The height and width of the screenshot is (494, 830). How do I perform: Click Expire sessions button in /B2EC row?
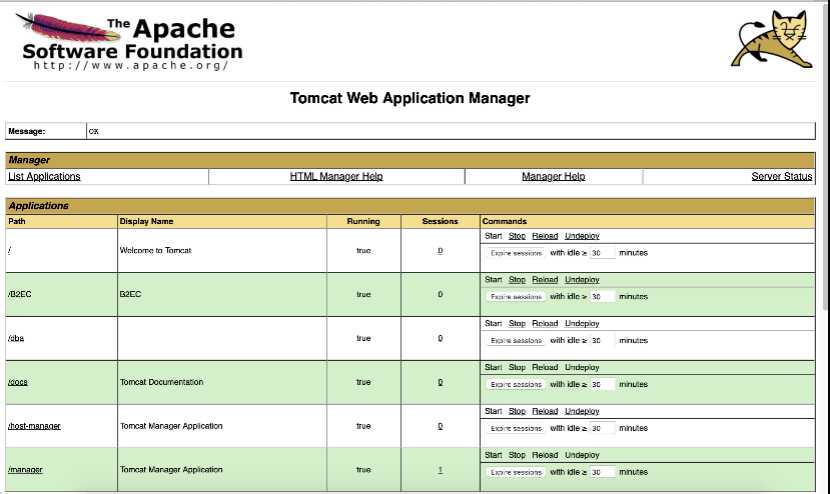(516, 297)
